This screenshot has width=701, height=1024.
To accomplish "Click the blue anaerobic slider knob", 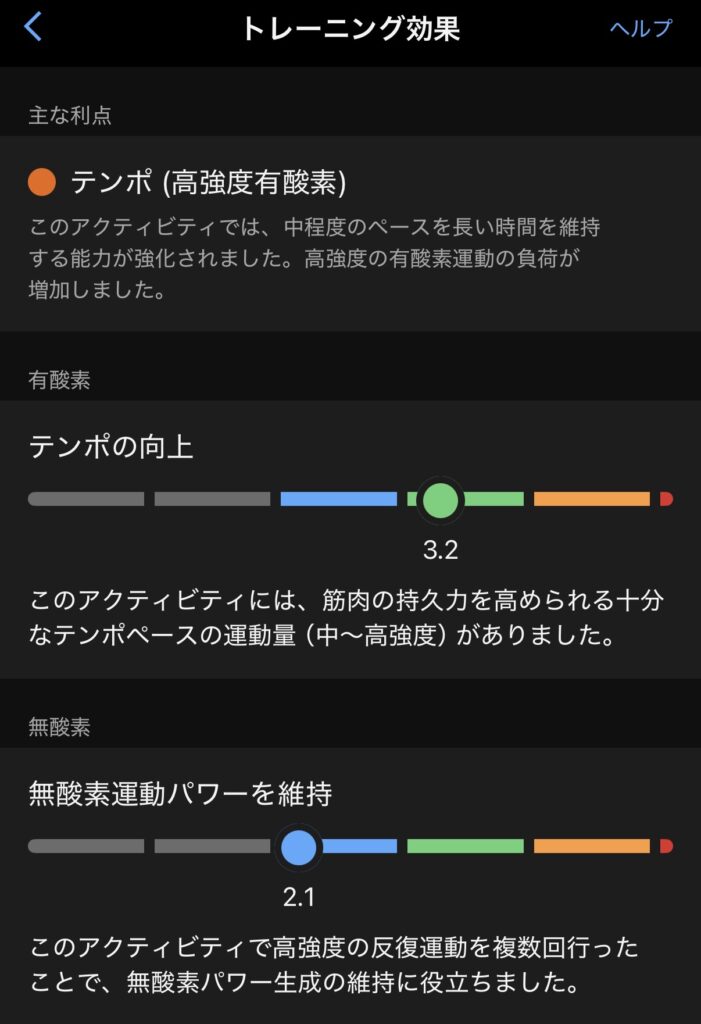I will coord(298,847).
